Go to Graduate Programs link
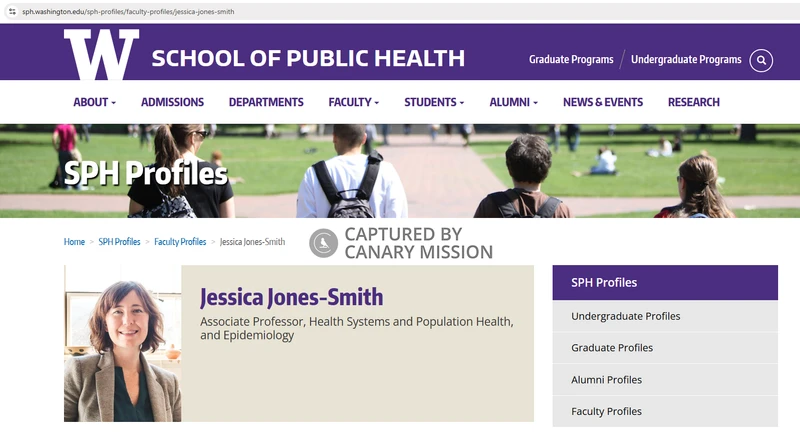 click(571, 59)
